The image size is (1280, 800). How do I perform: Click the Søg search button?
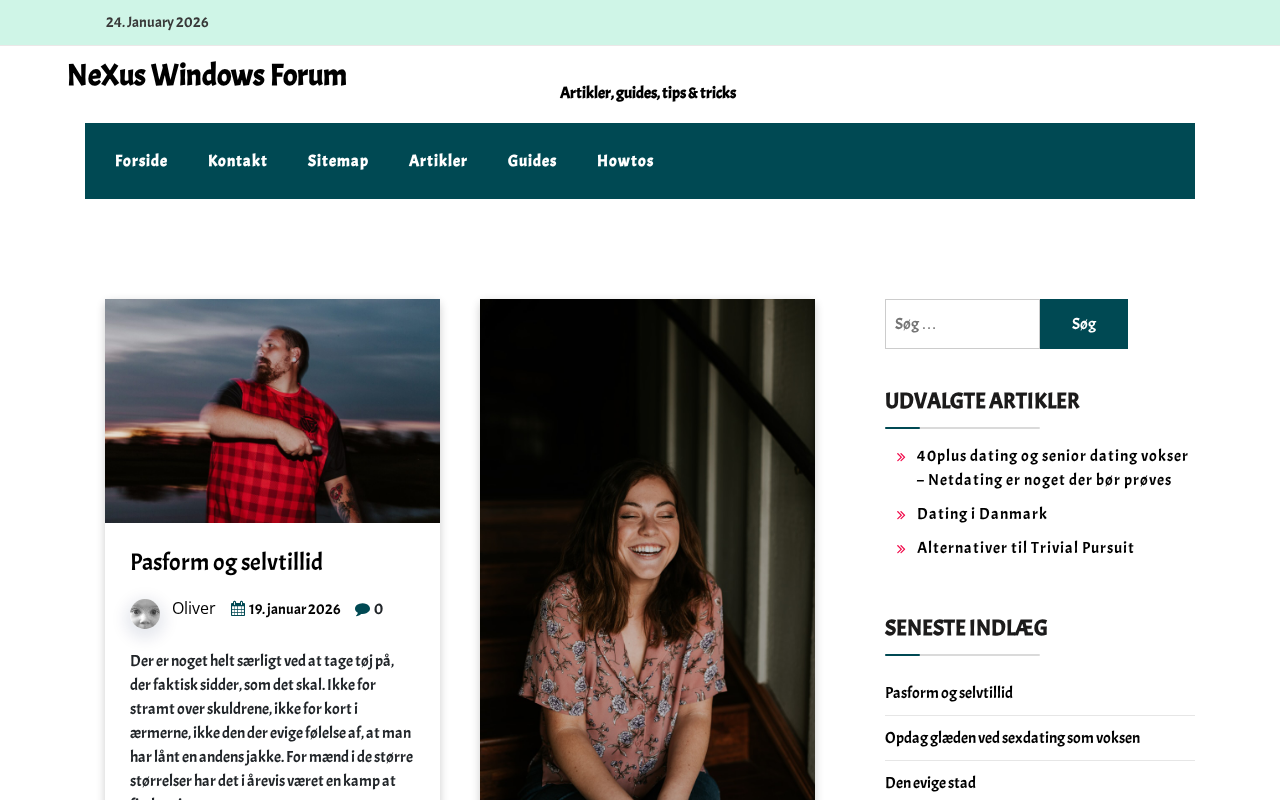[1084, 324]
